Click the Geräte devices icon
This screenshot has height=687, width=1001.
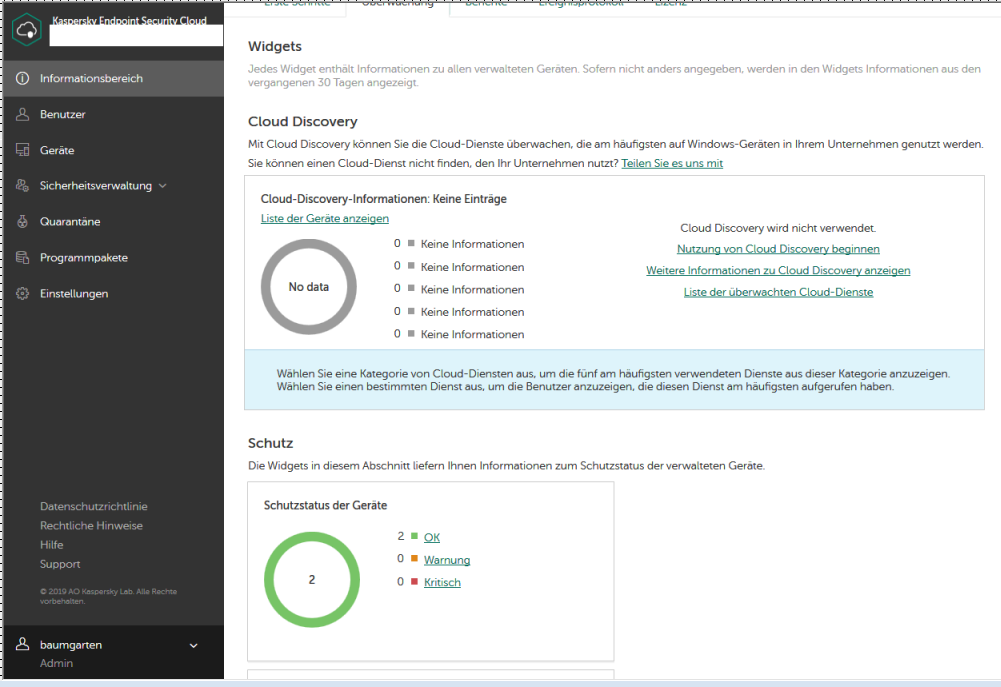pyautogui.click(x=22, y=150)
